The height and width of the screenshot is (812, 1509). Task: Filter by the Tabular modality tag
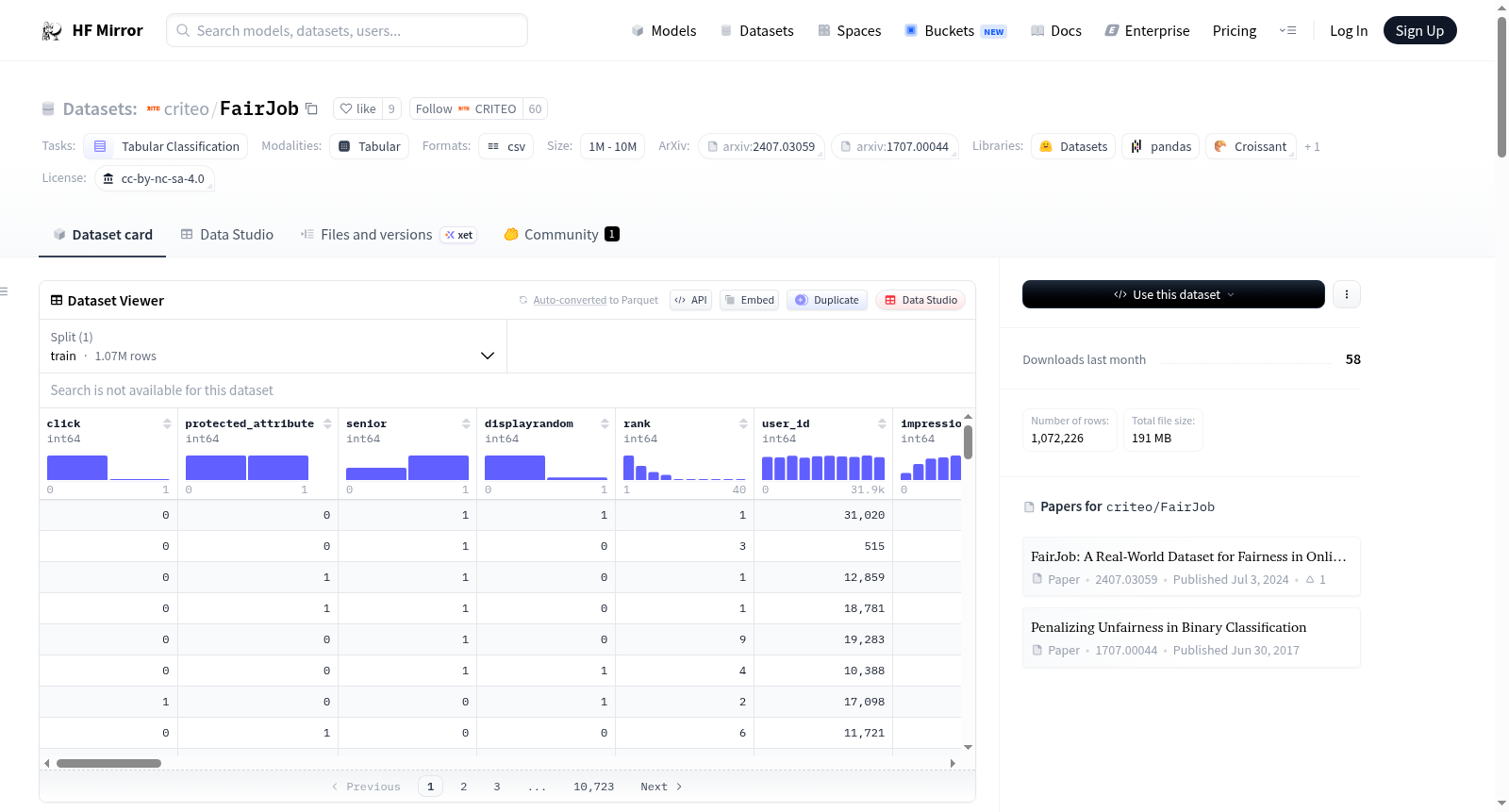[370, 146]
